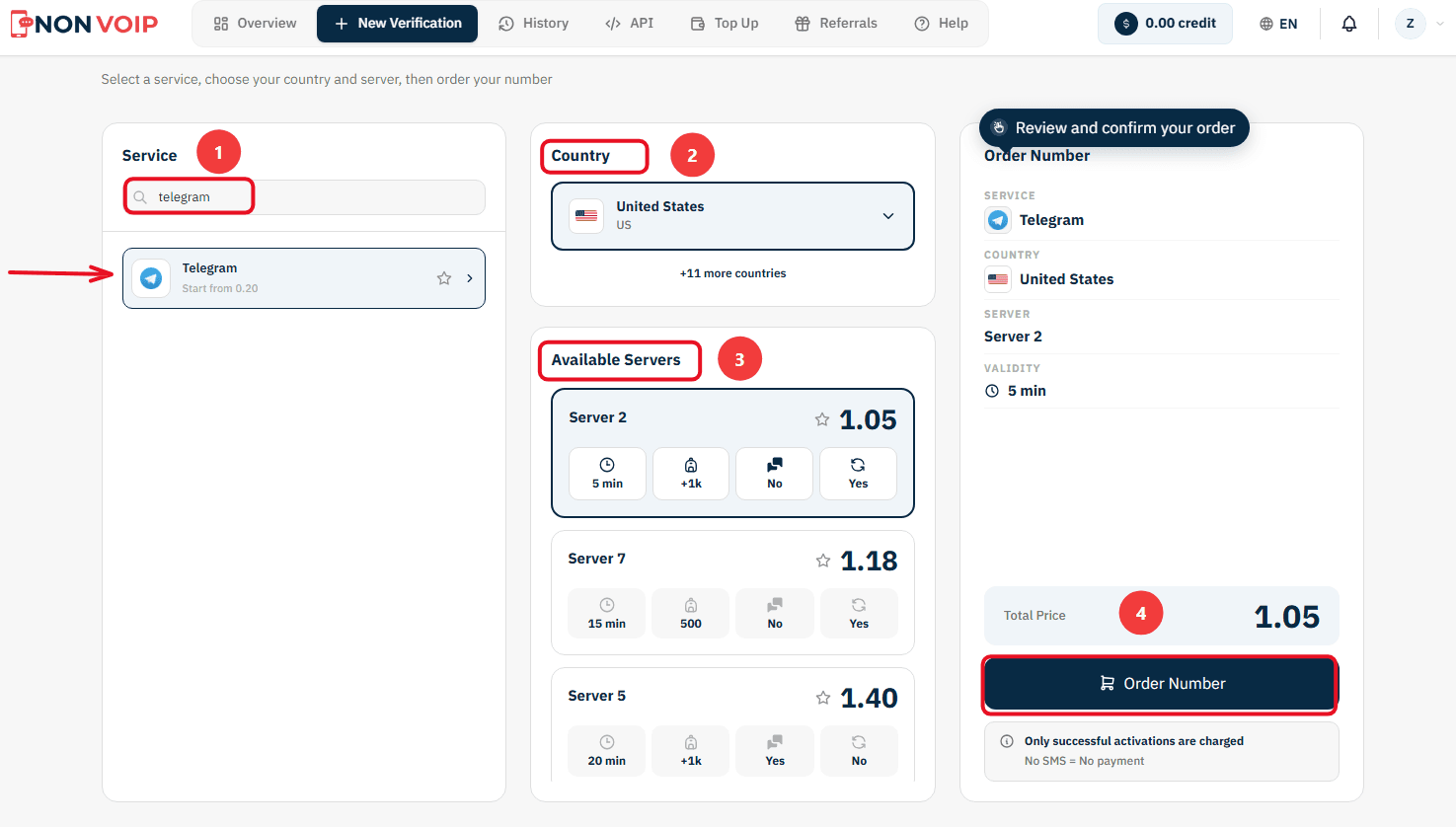
Task: Click the 1.40 price on Server 5
Action: pyautogui.click(x=869, y=699)
